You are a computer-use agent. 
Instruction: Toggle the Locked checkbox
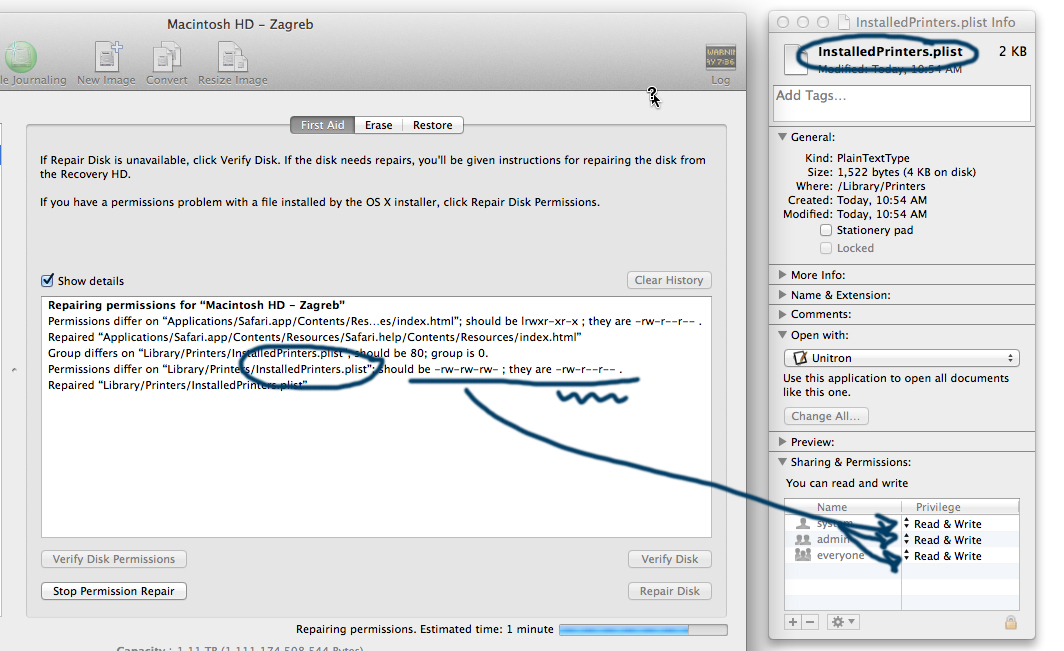click(x=826, y=248)
